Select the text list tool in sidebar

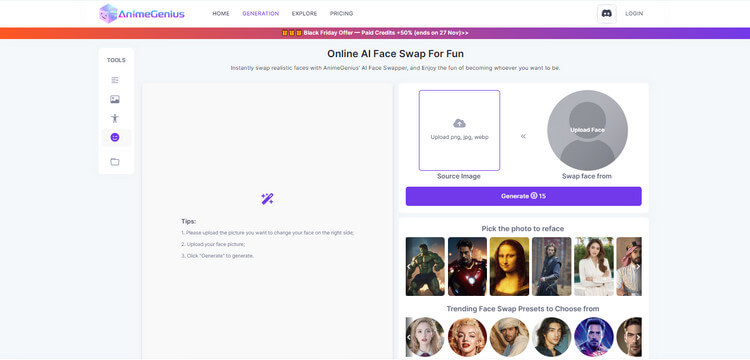tap(115, 80)
